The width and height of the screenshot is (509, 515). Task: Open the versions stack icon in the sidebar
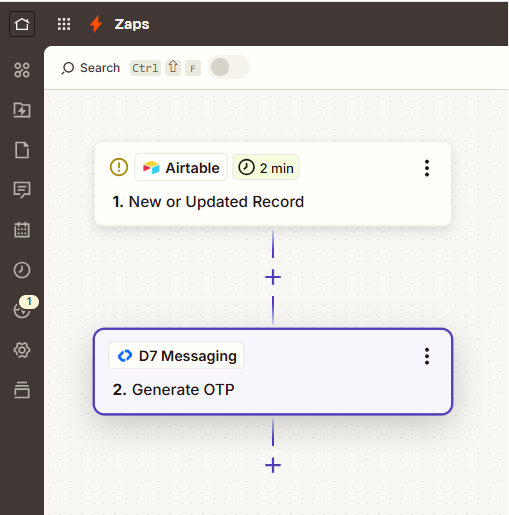pyautogui.click(x=22, y=390)
